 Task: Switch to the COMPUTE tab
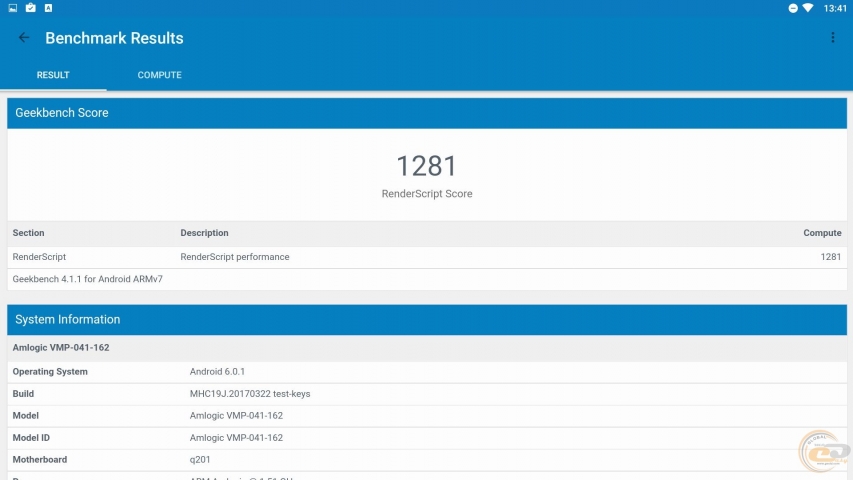[159, 75]
